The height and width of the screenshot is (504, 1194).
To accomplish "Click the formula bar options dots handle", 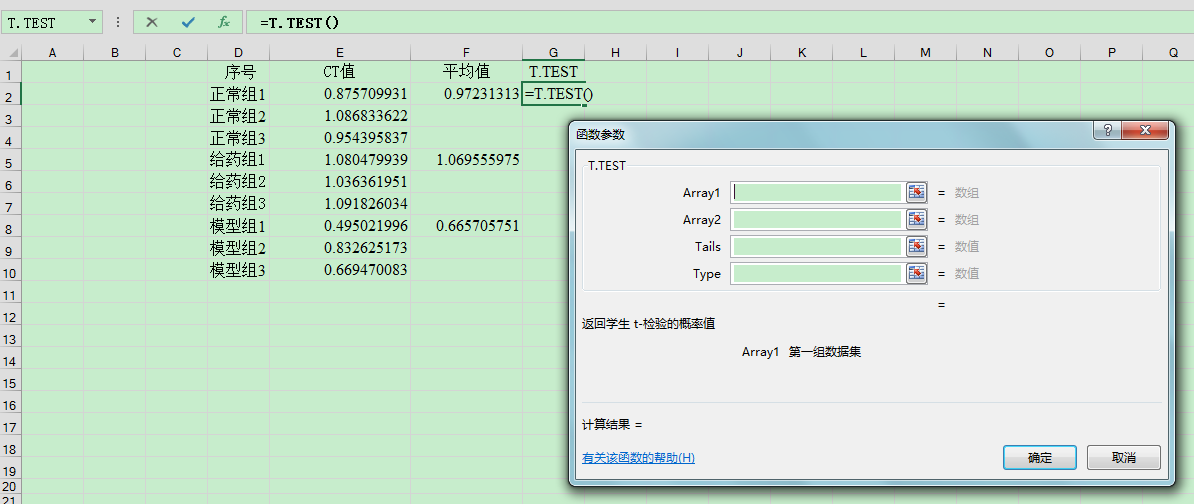I will (x=118, y=22).
